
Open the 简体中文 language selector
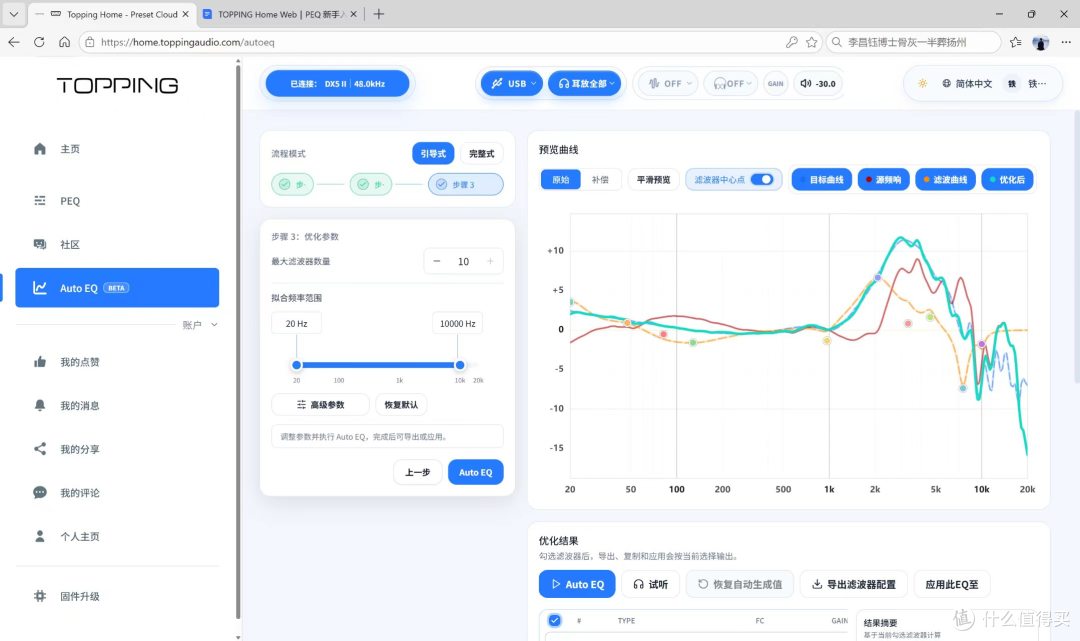[x=967, y=83]
